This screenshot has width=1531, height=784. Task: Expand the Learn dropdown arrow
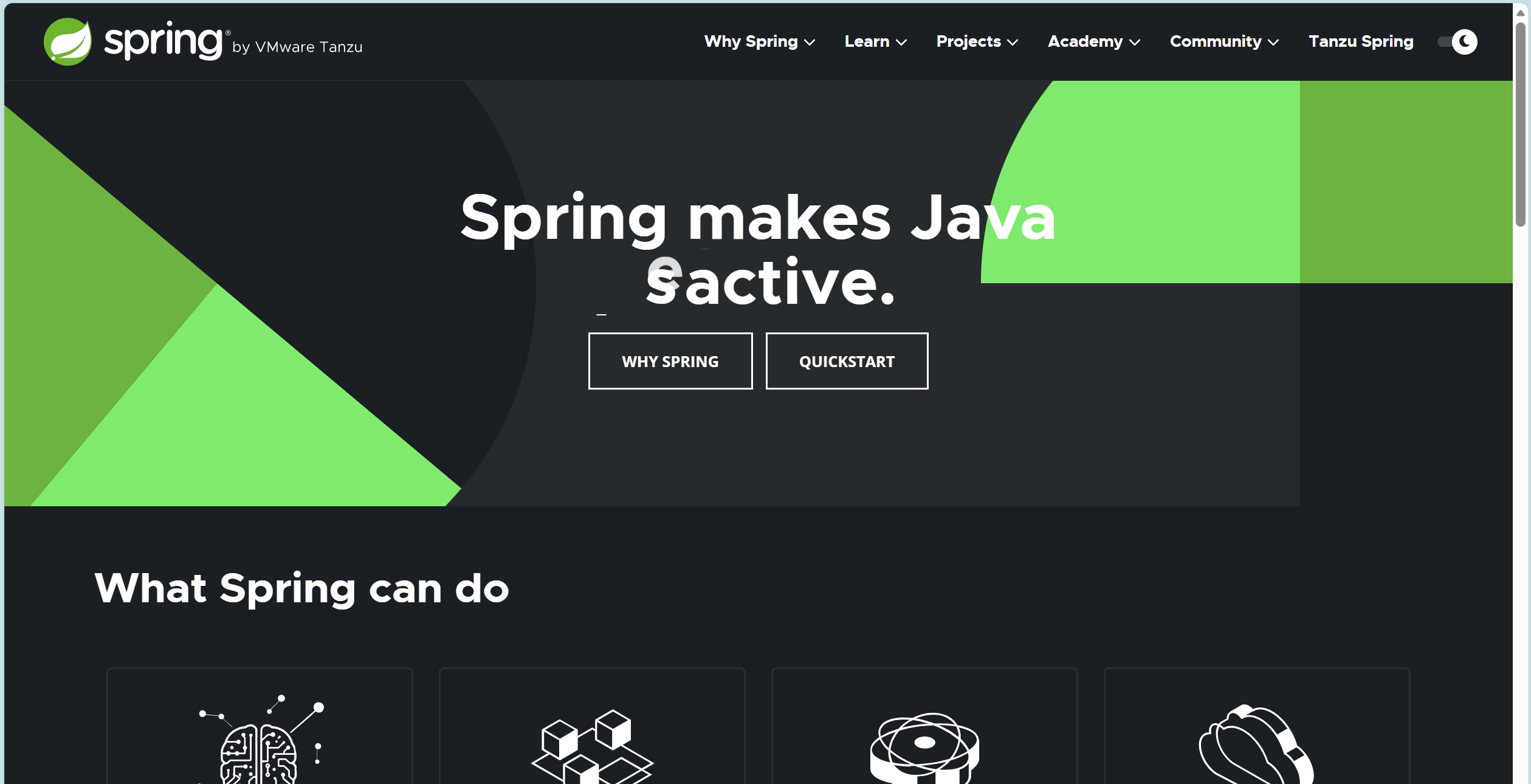(901, 43)
